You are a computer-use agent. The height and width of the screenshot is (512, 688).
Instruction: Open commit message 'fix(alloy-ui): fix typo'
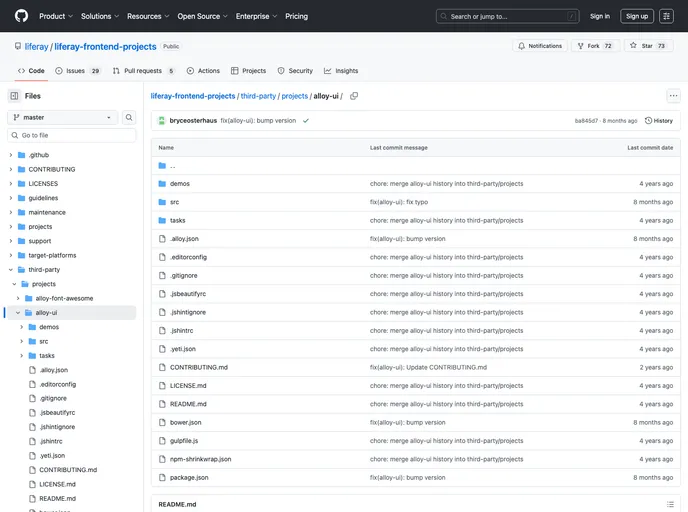tap(398, 202)
